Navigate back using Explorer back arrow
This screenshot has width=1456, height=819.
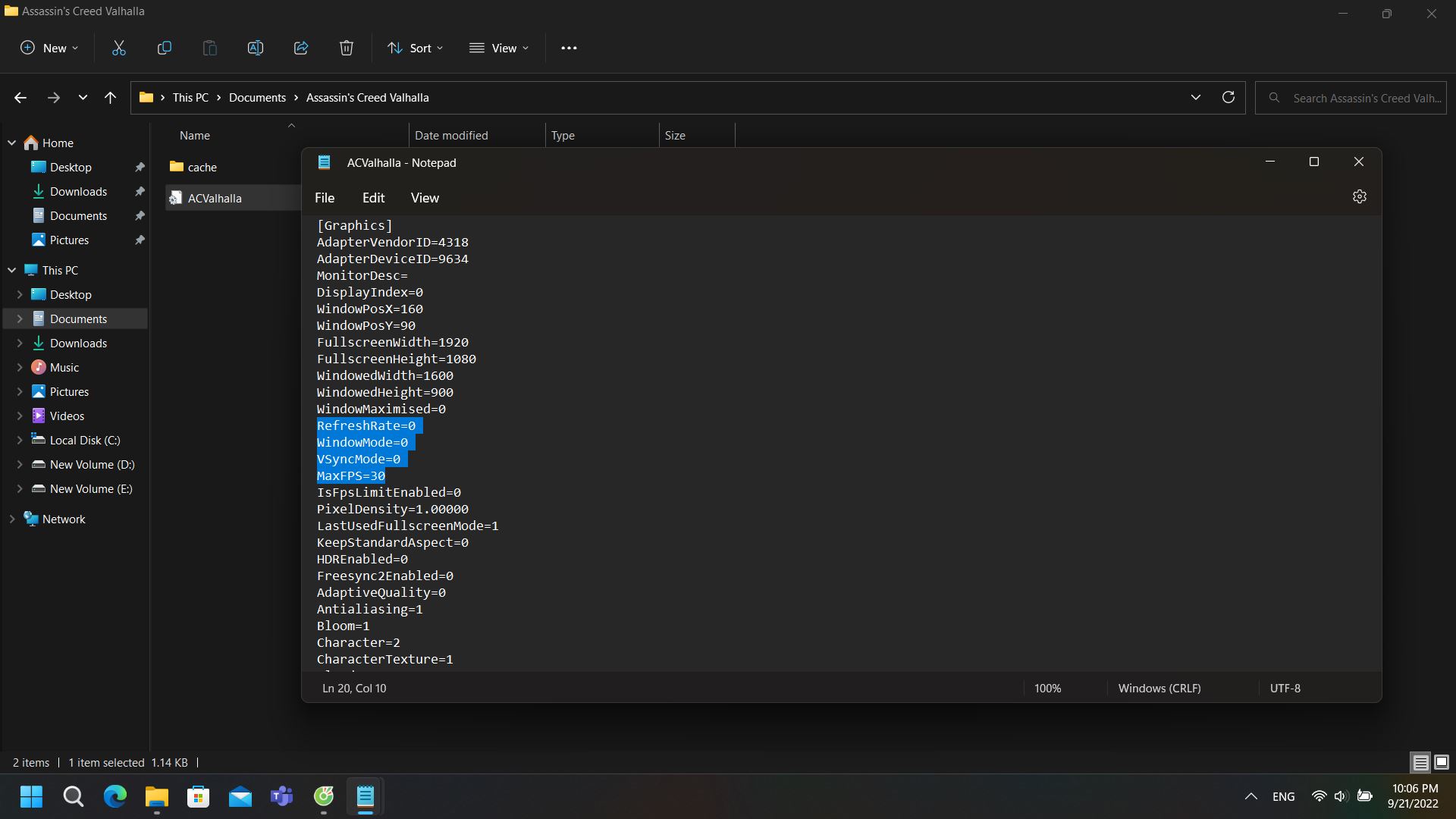tap(20, 97)
